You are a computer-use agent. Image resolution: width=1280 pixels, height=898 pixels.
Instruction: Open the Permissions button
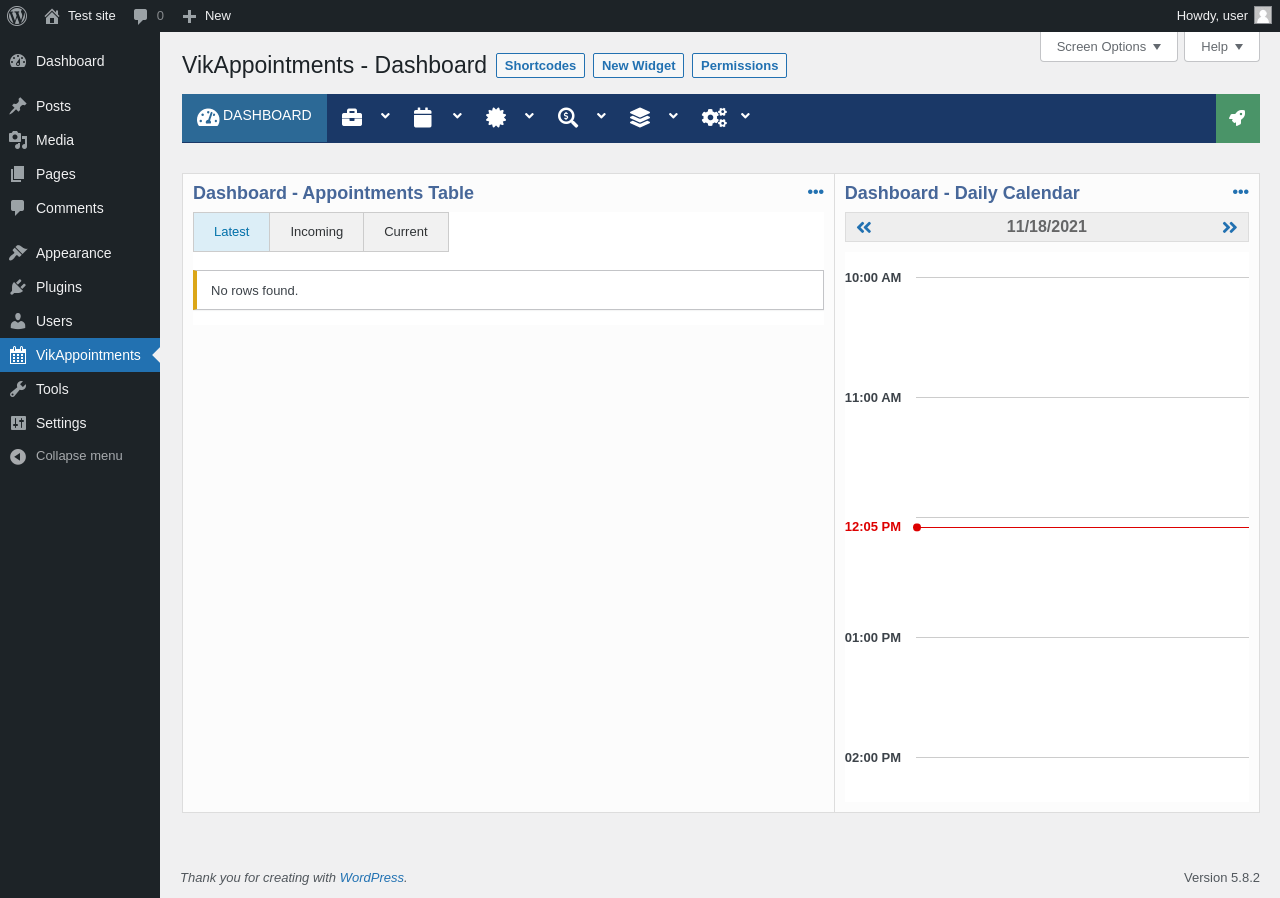tap(739, 66)
